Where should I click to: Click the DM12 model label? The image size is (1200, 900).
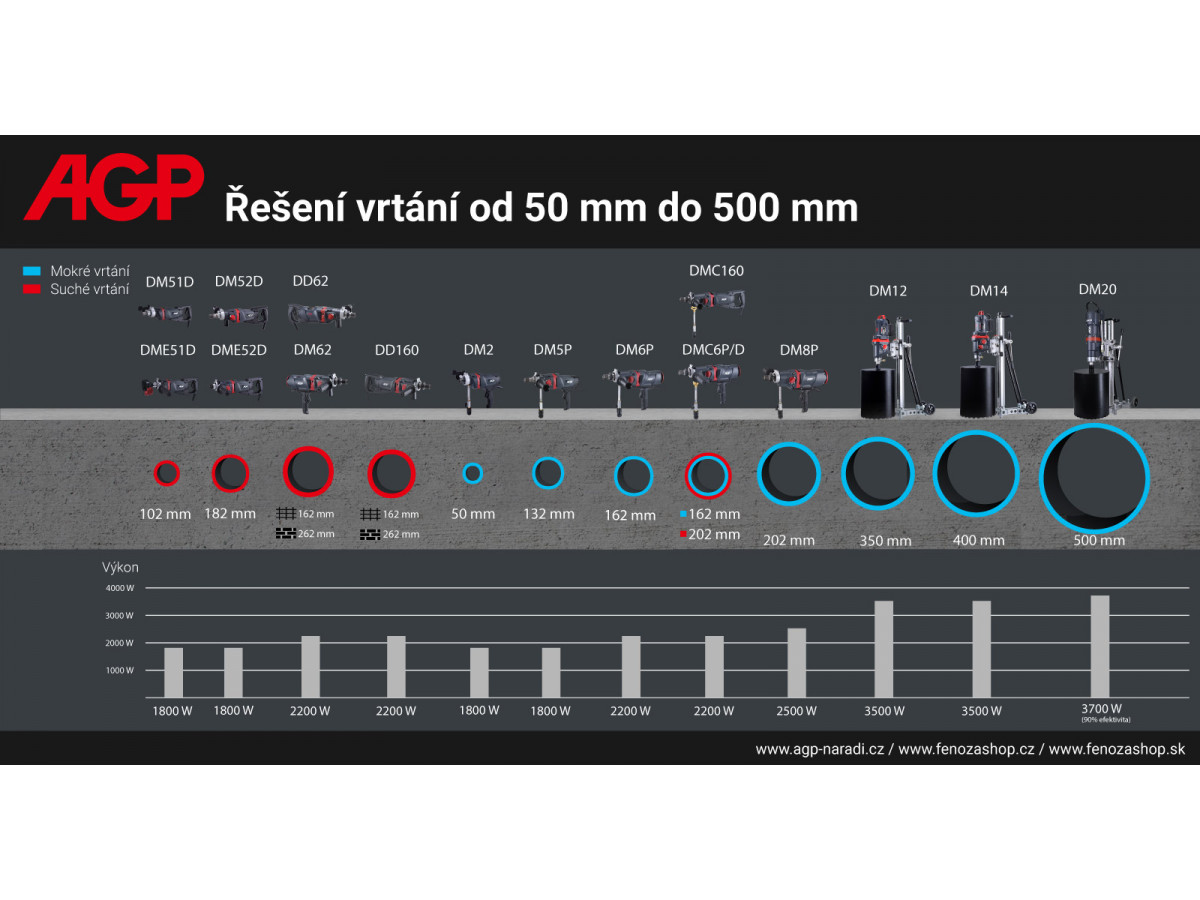pyautogui.click(x=887, y=291)
